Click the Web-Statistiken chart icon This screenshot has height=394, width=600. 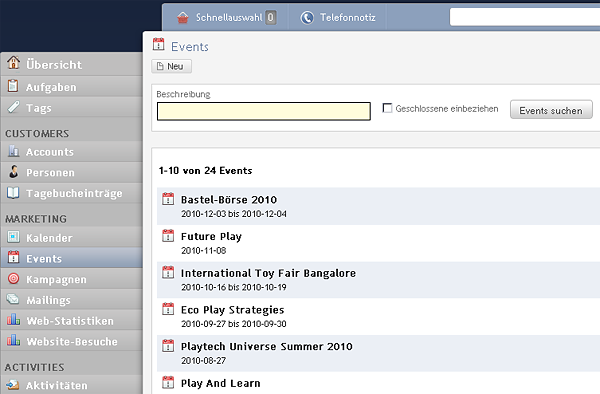pos(13,319)
